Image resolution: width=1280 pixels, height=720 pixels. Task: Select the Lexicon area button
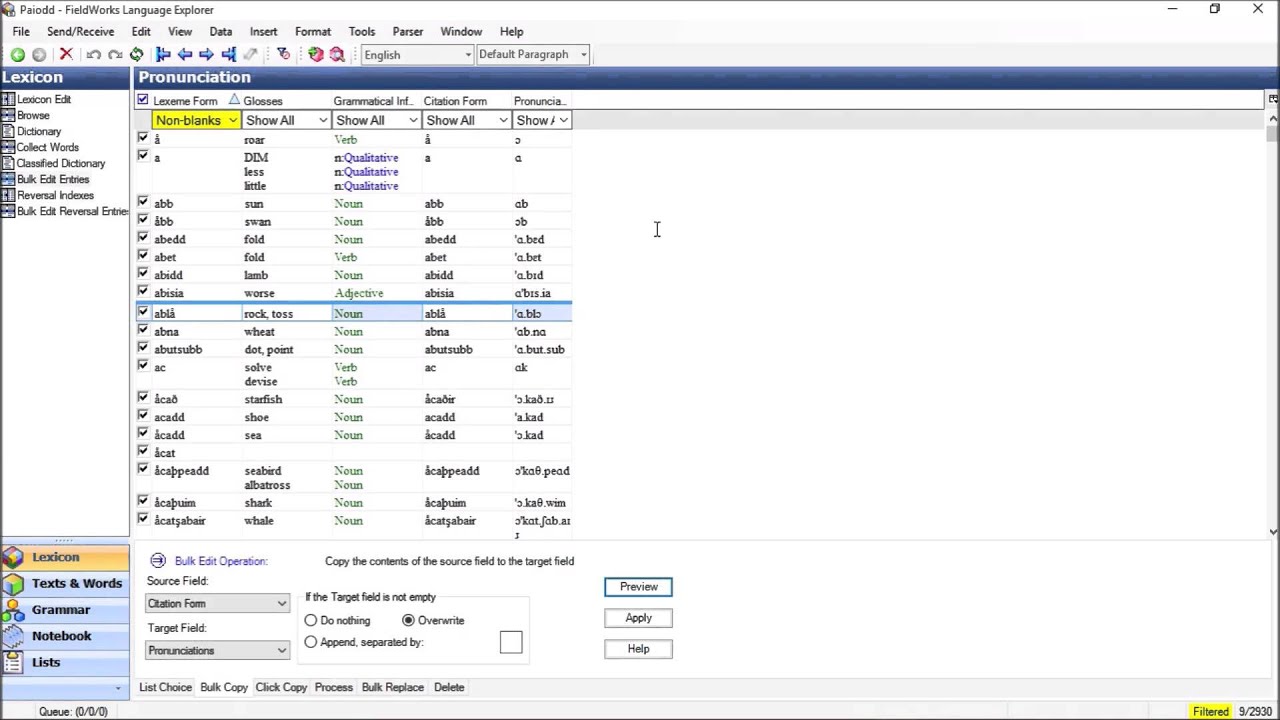coord(65,558)
